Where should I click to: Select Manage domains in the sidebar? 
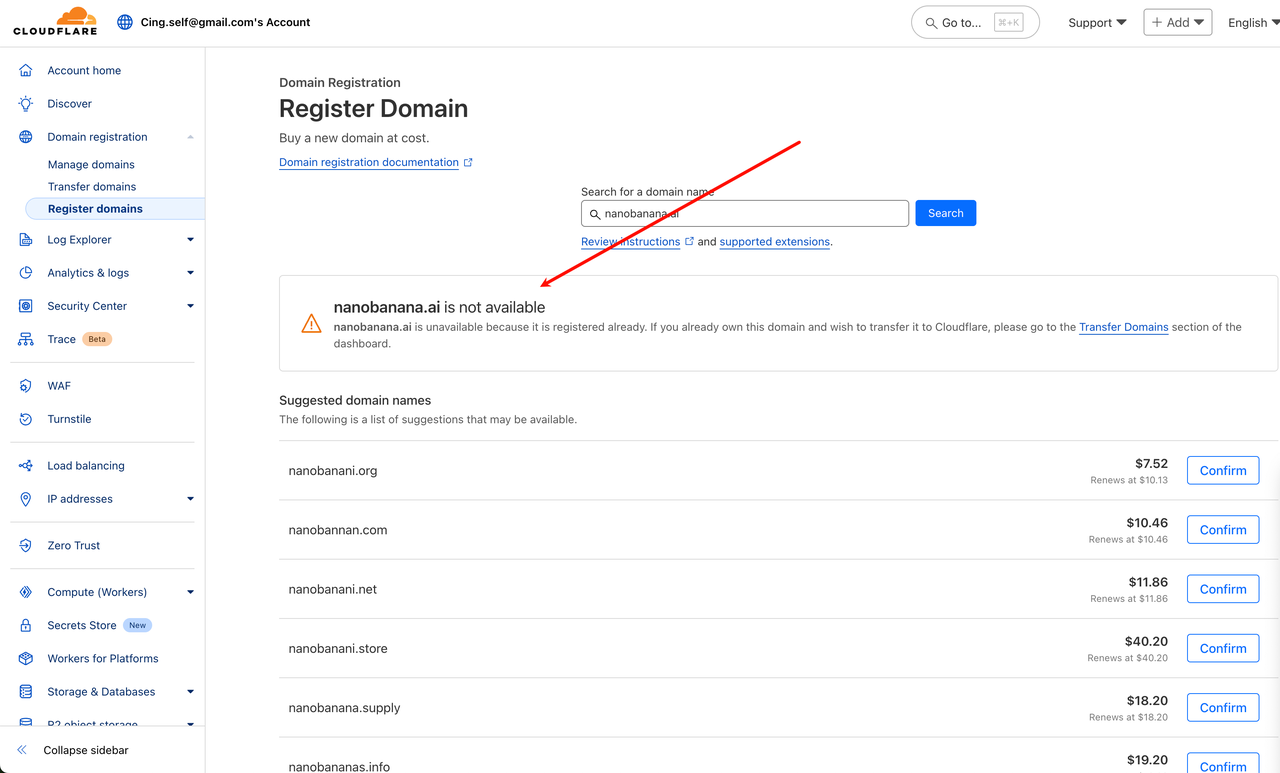91,165
